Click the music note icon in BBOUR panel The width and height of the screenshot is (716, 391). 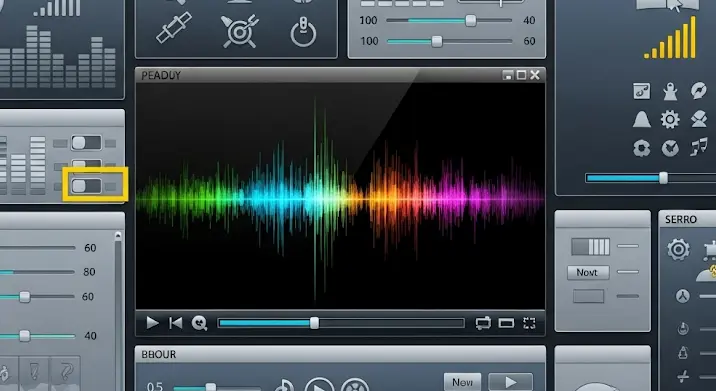284,386
